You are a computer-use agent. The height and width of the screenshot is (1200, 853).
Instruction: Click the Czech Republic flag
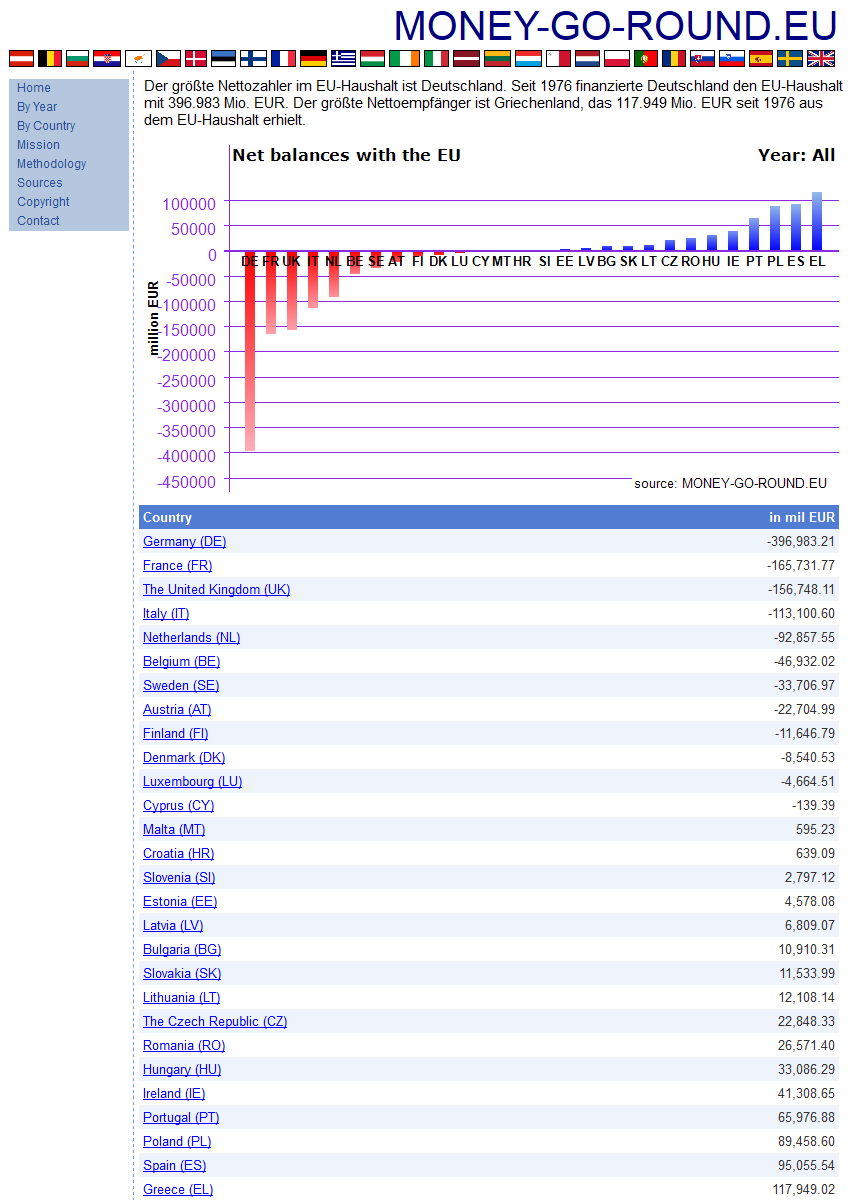pos(167,59)
